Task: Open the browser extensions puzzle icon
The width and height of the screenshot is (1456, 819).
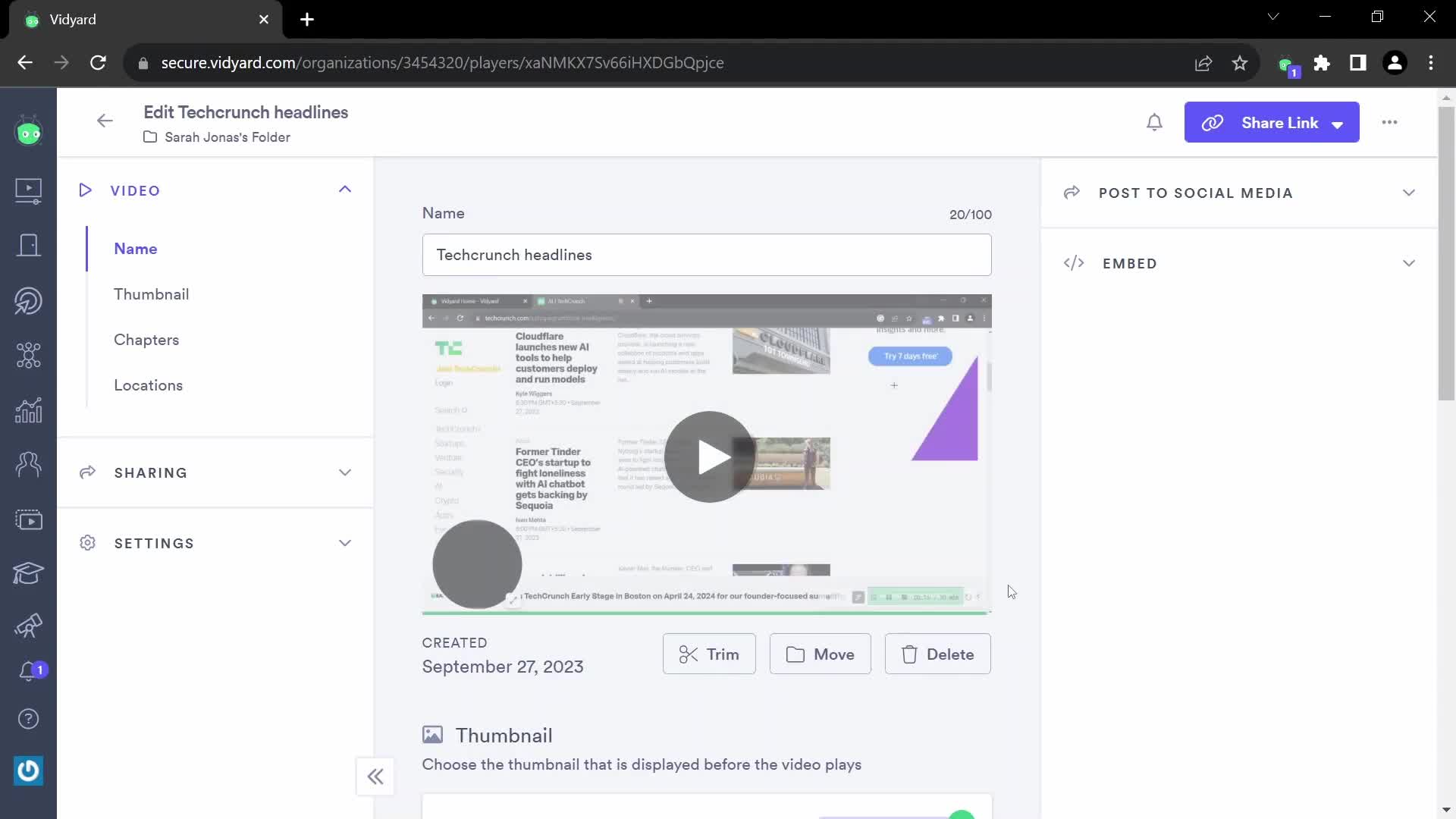Action: 1322,63
